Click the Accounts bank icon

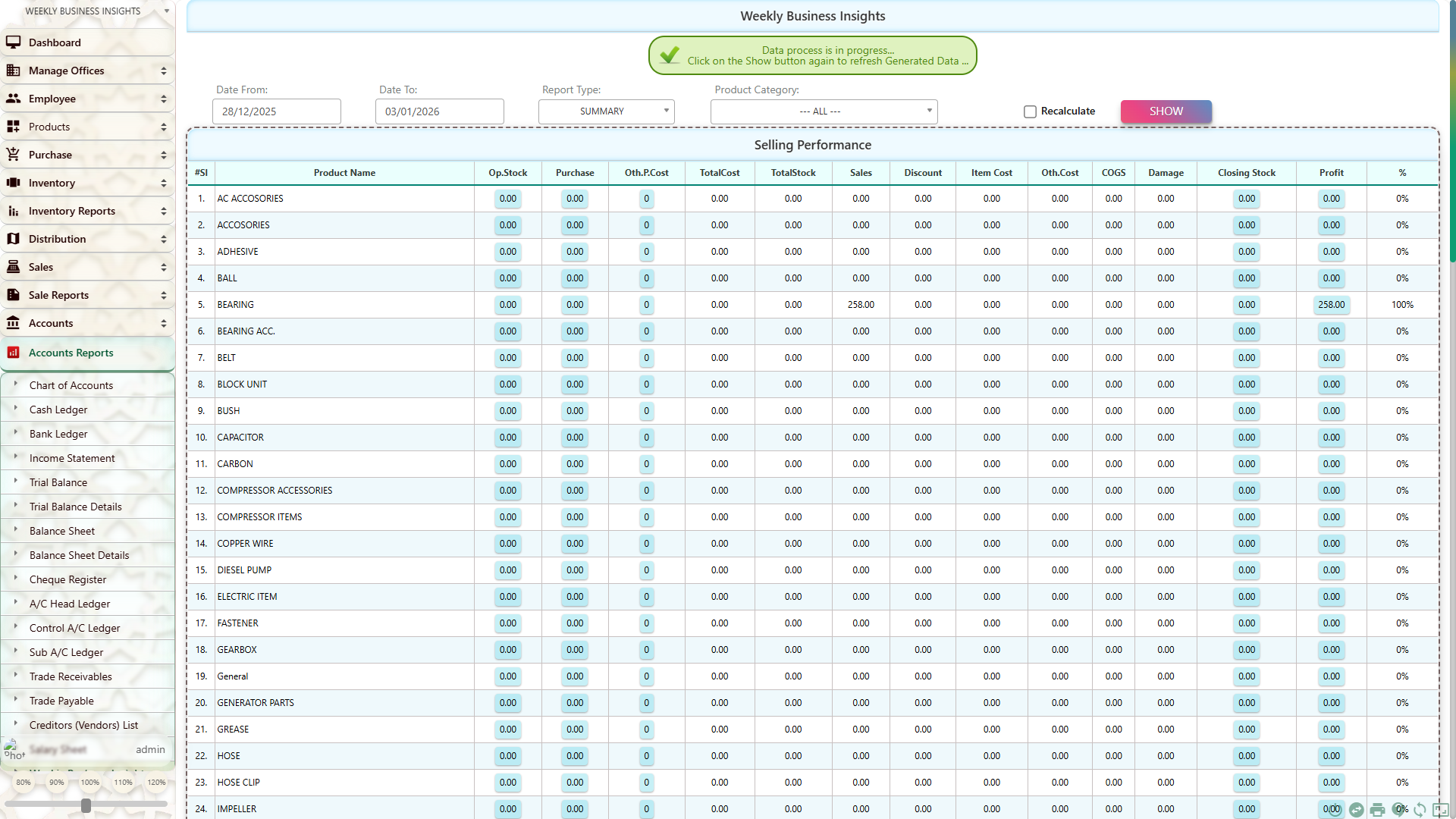14,323
